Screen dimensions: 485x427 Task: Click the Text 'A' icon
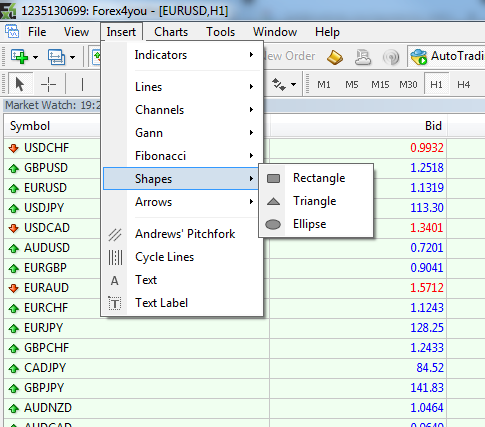pyautogui.click(x=114, y=281)
